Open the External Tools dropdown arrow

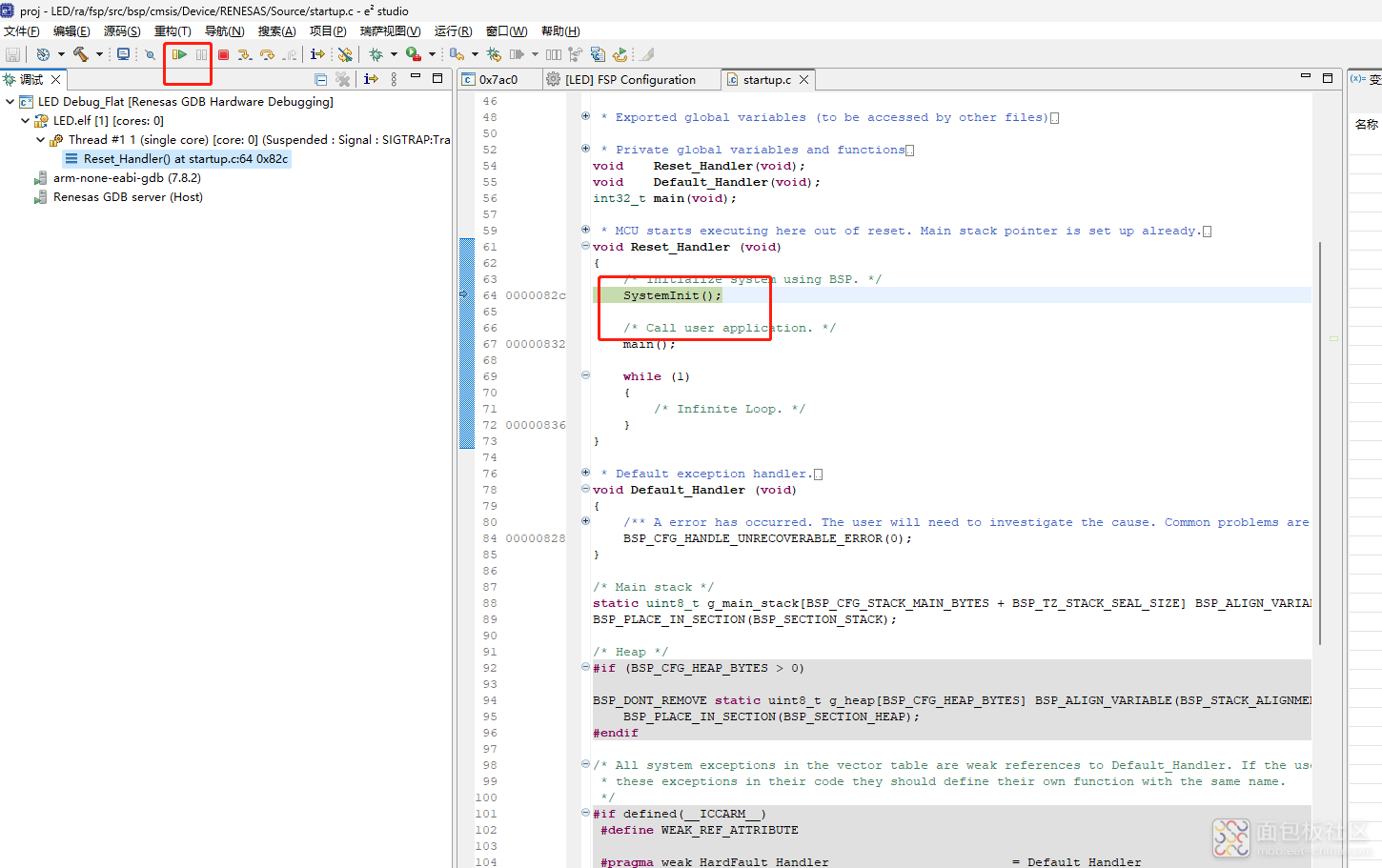[432, 54]
